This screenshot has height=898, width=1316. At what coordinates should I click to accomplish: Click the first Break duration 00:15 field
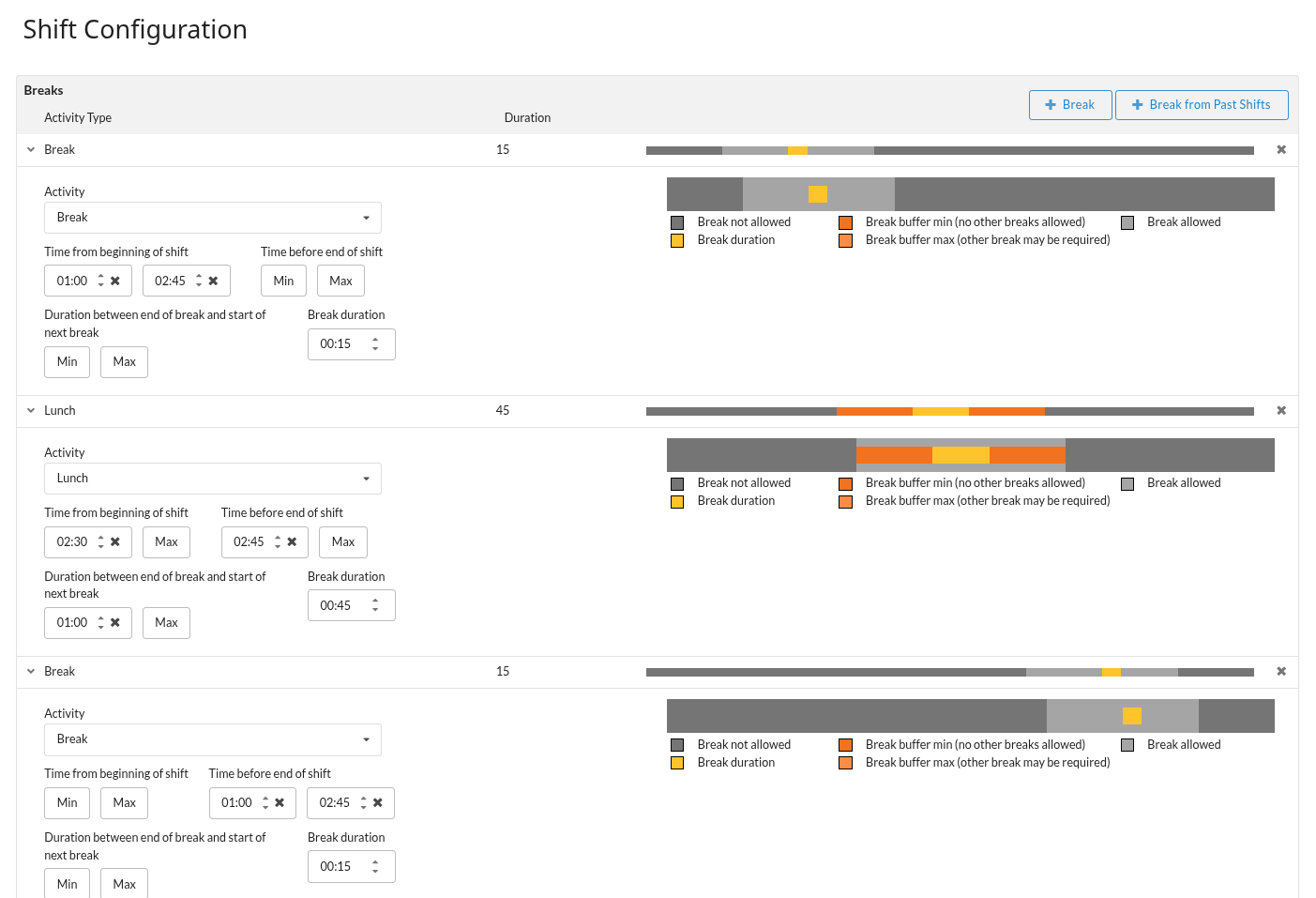tap(338, 344)
